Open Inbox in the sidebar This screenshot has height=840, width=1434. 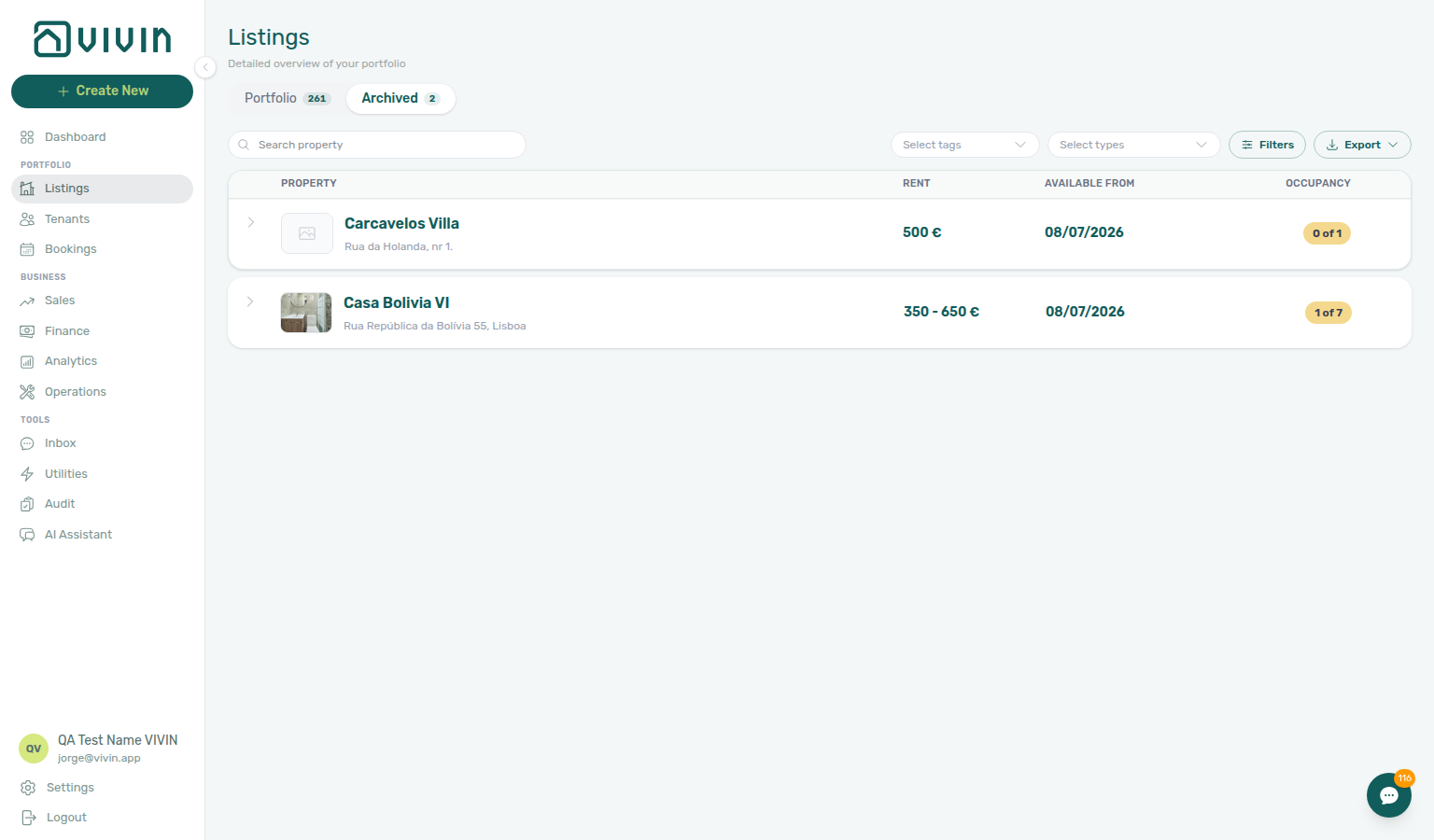(102, 443)
